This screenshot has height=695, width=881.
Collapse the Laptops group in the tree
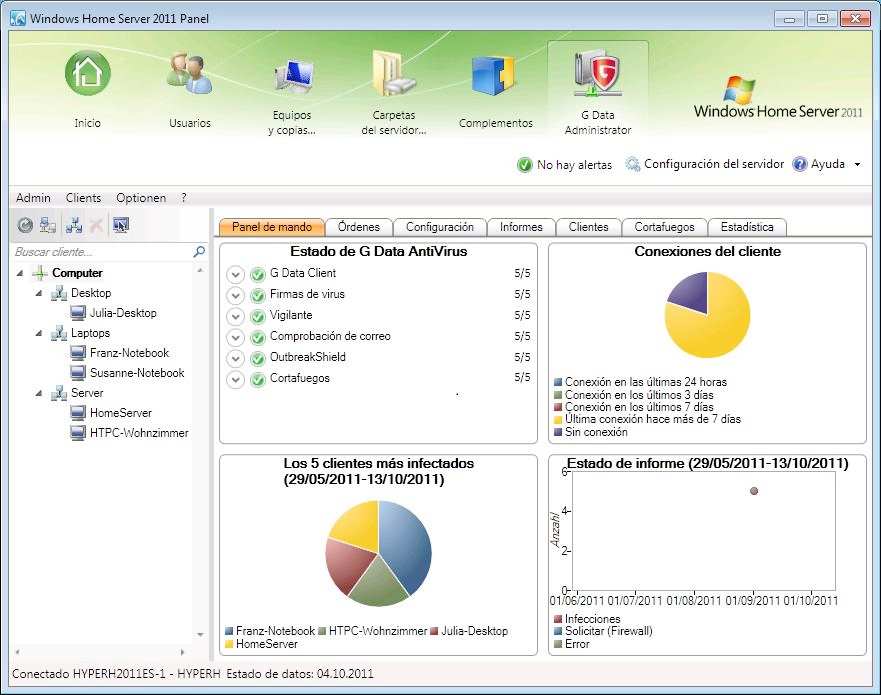(x=39, y=333)
